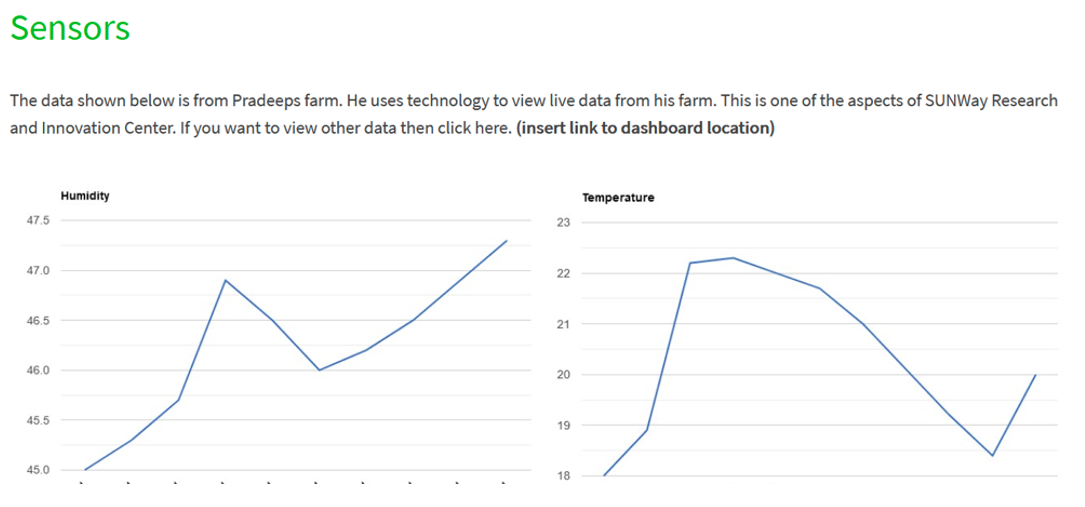Click the first humidity point at 45.0
1085x507 pixels.
[x=84, y=470]
